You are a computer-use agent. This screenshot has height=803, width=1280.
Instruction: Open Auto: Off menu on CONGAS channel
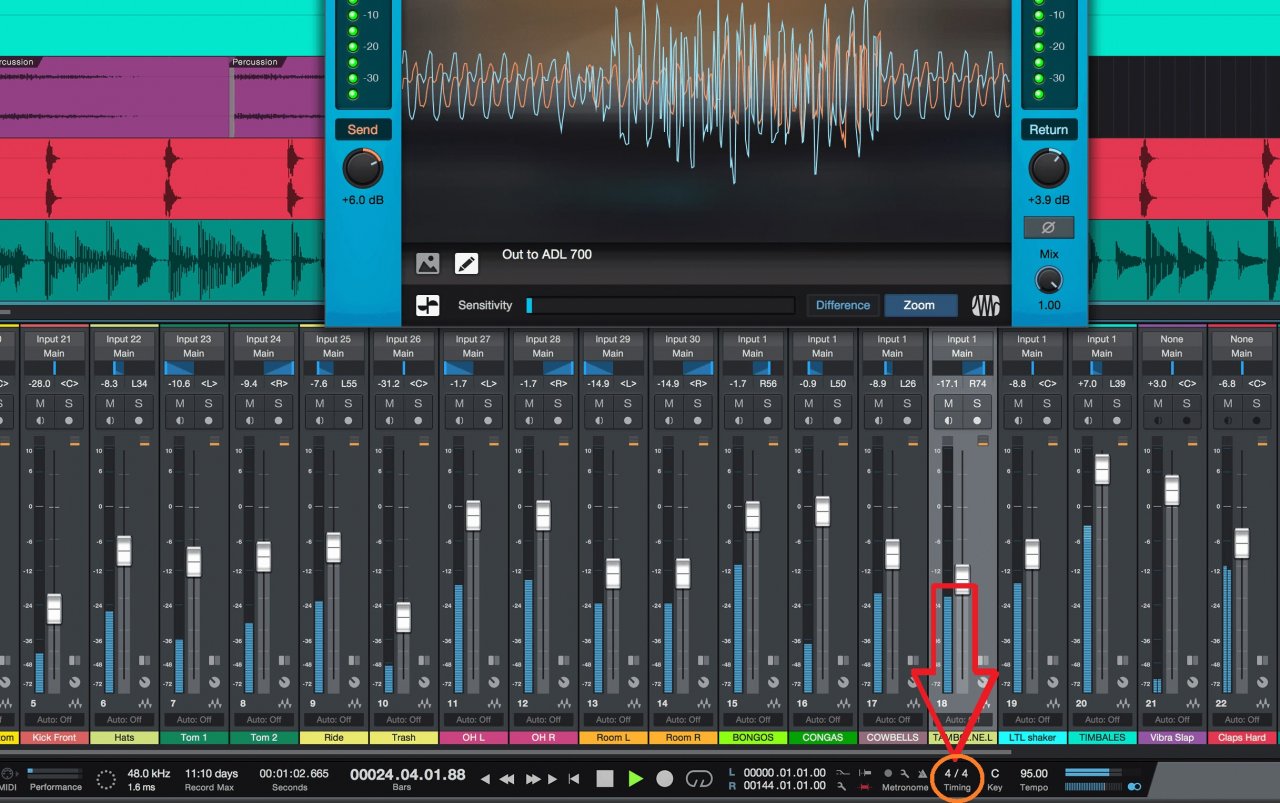point(822,720)
